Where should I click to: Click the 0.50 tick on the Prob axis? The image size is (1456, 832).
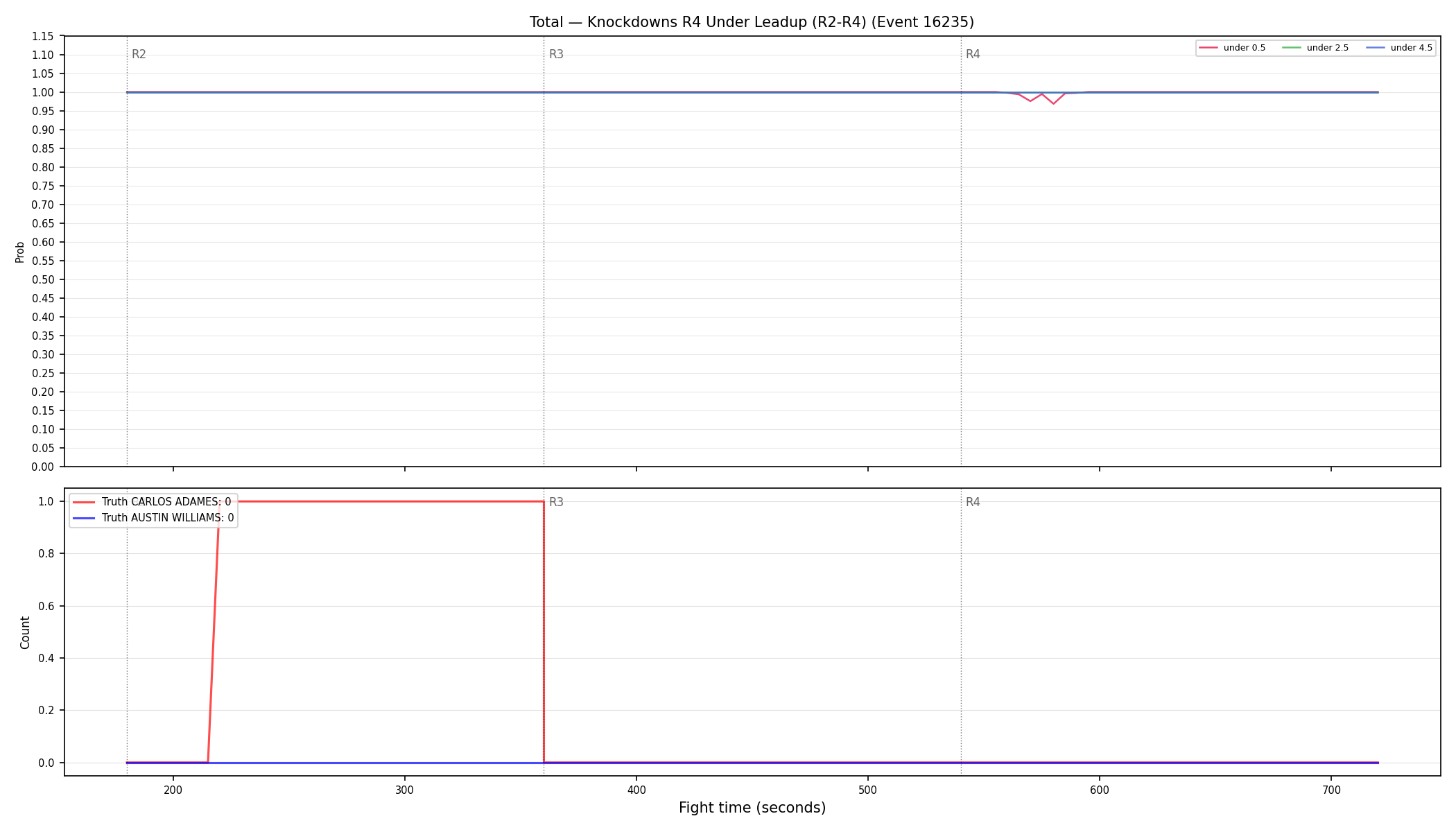point(43,279)
